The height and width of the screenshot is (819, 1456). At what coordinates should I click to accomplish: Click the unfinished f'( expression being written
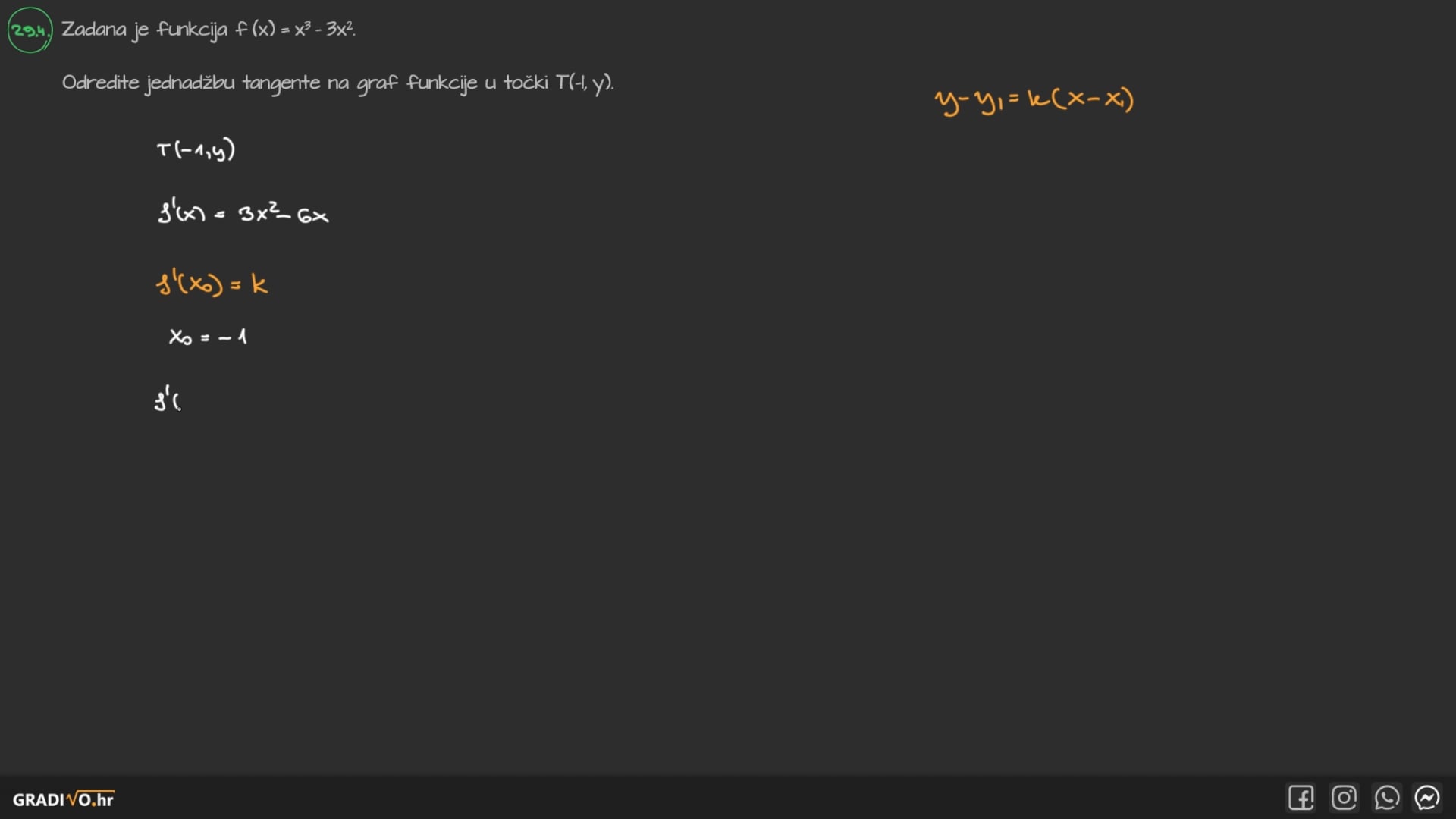167,400
